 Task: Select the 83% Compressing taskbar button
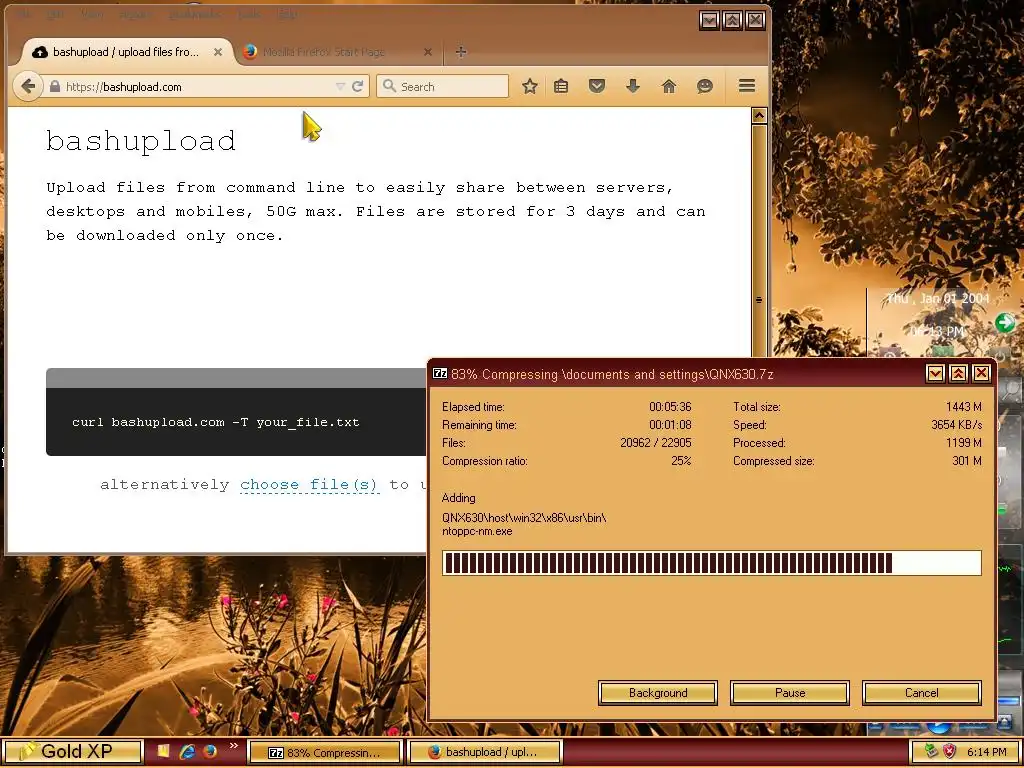point(325,752)
